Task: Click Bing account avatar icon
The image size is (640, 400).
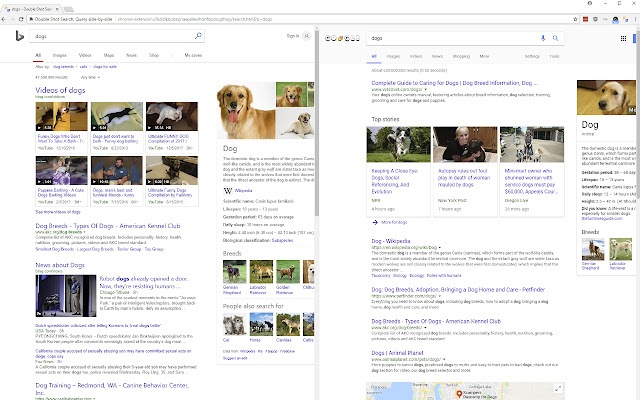Action: (305, 36)
